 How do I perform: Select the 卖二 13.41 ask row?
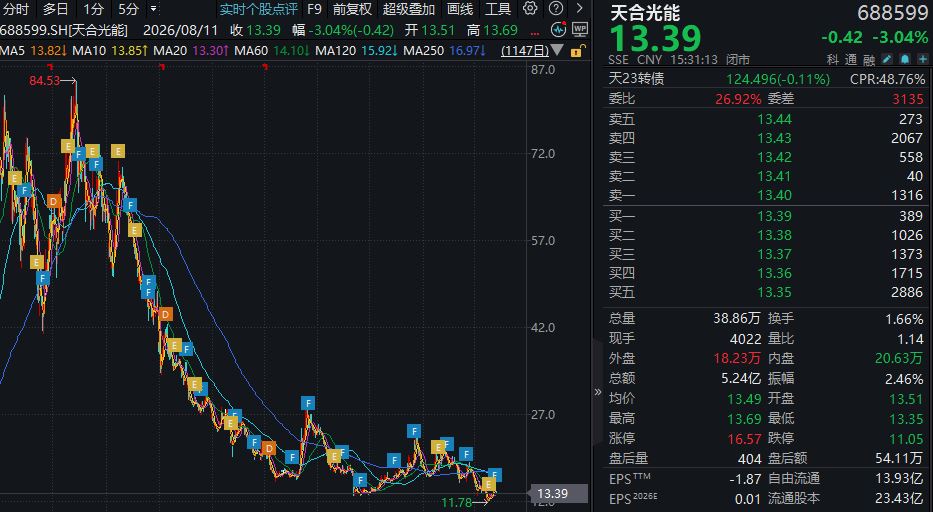[766, 176]
